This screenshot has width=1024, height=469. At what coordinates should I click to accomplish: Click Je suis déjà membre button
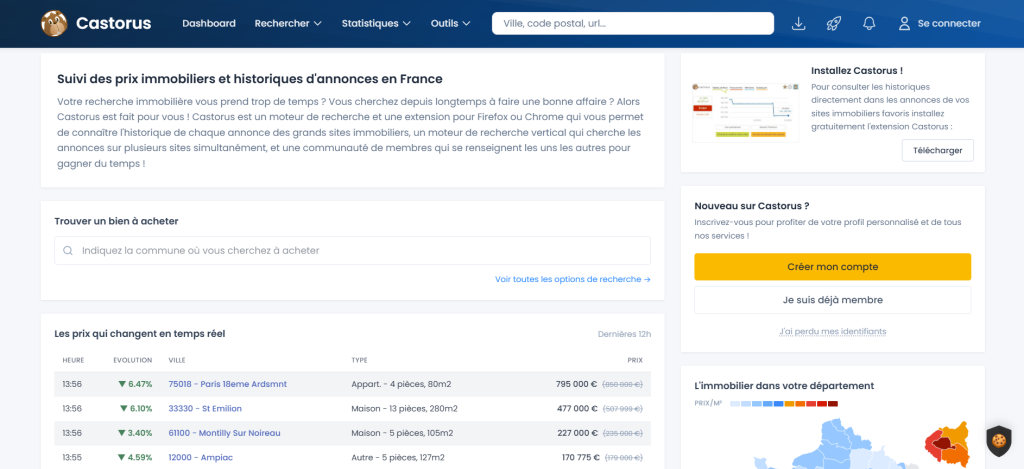(833, 300)
